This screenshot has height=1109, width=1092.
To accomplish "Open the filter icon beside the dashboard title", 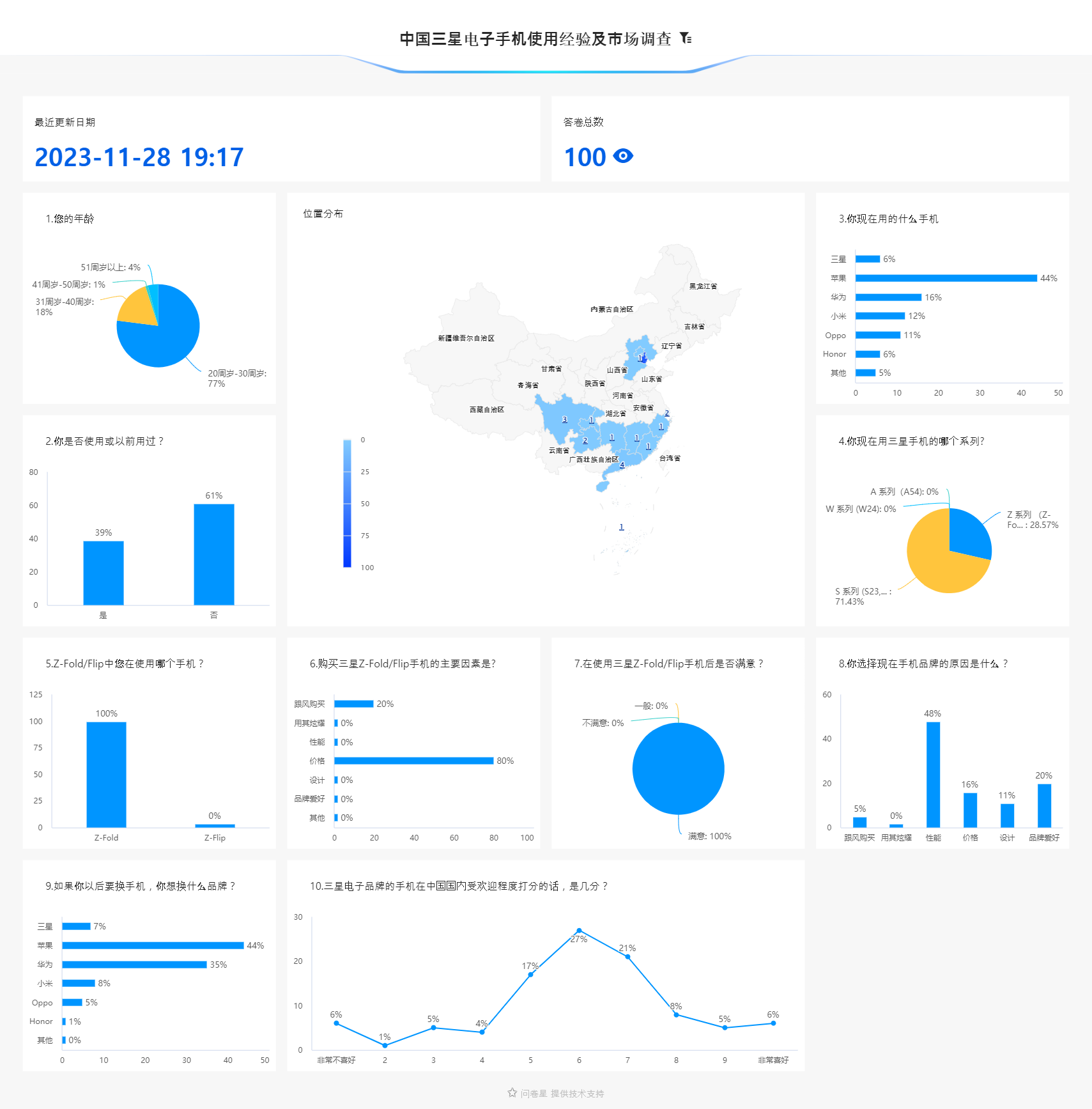I will (686, 38).
